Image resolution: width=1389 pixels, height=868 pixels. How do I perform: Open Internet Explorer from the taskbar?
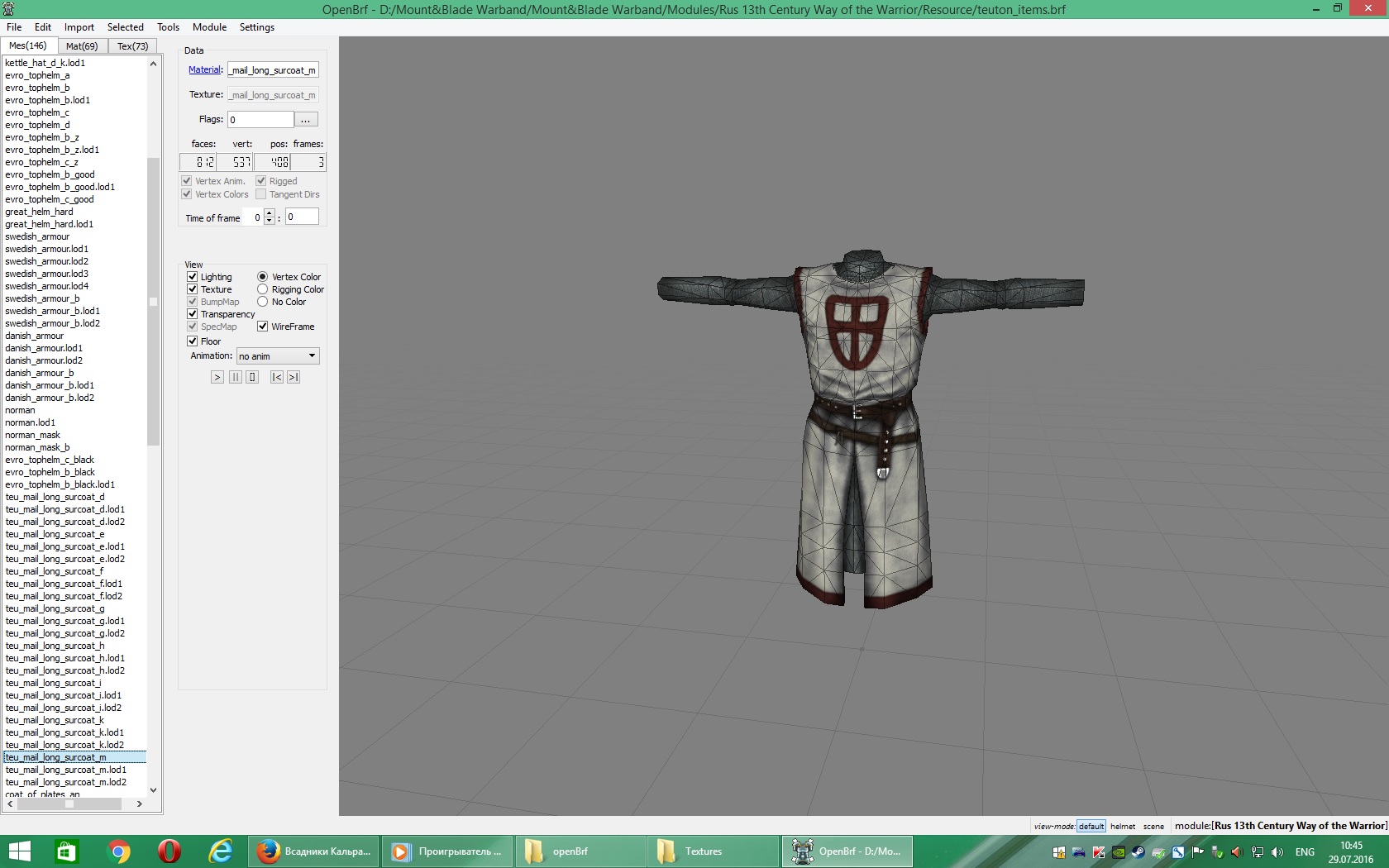pyautogui.click(x=221, y=851)
